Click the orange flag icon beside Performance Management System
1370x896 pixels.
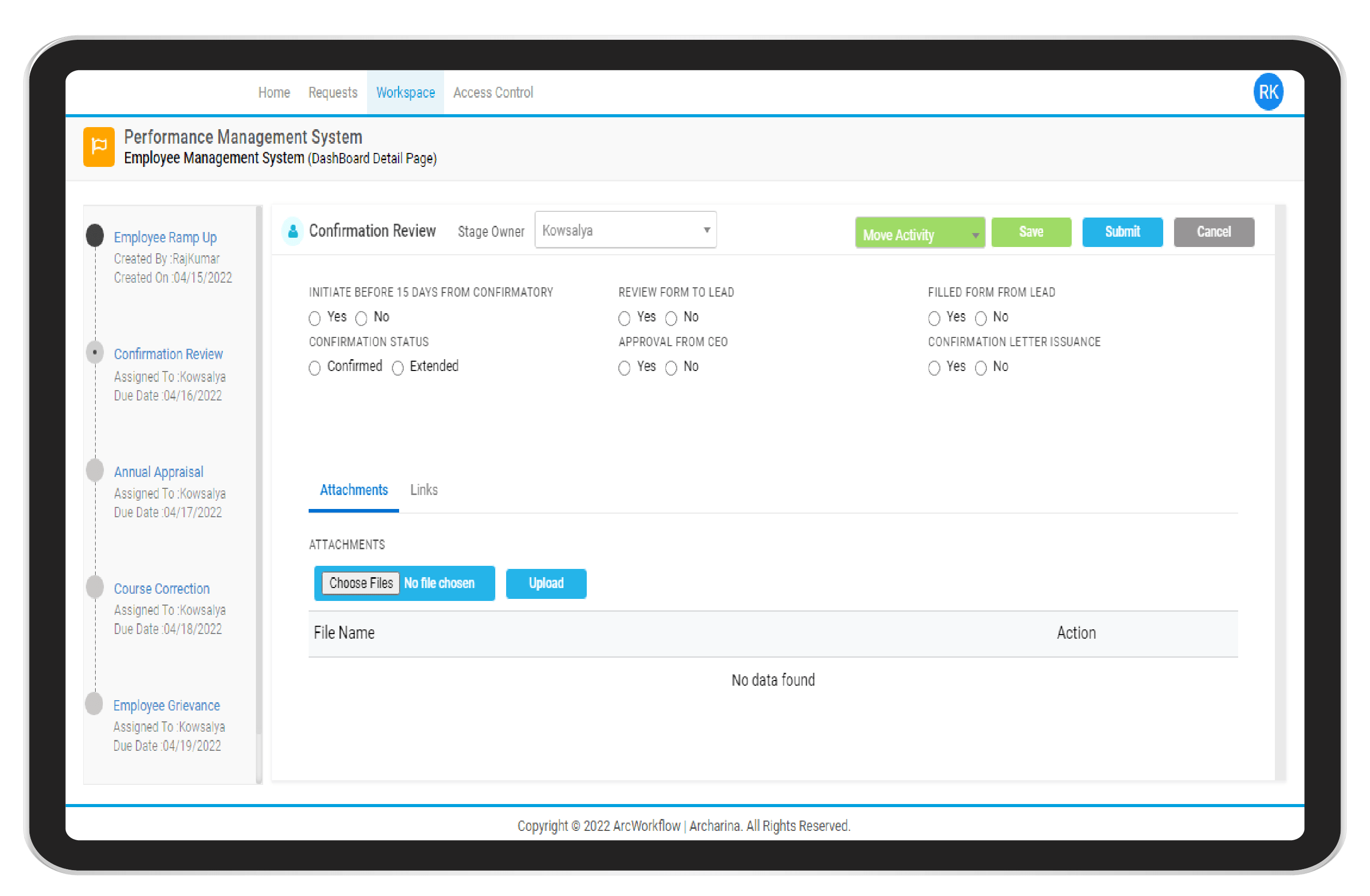[x=99, y=147]
